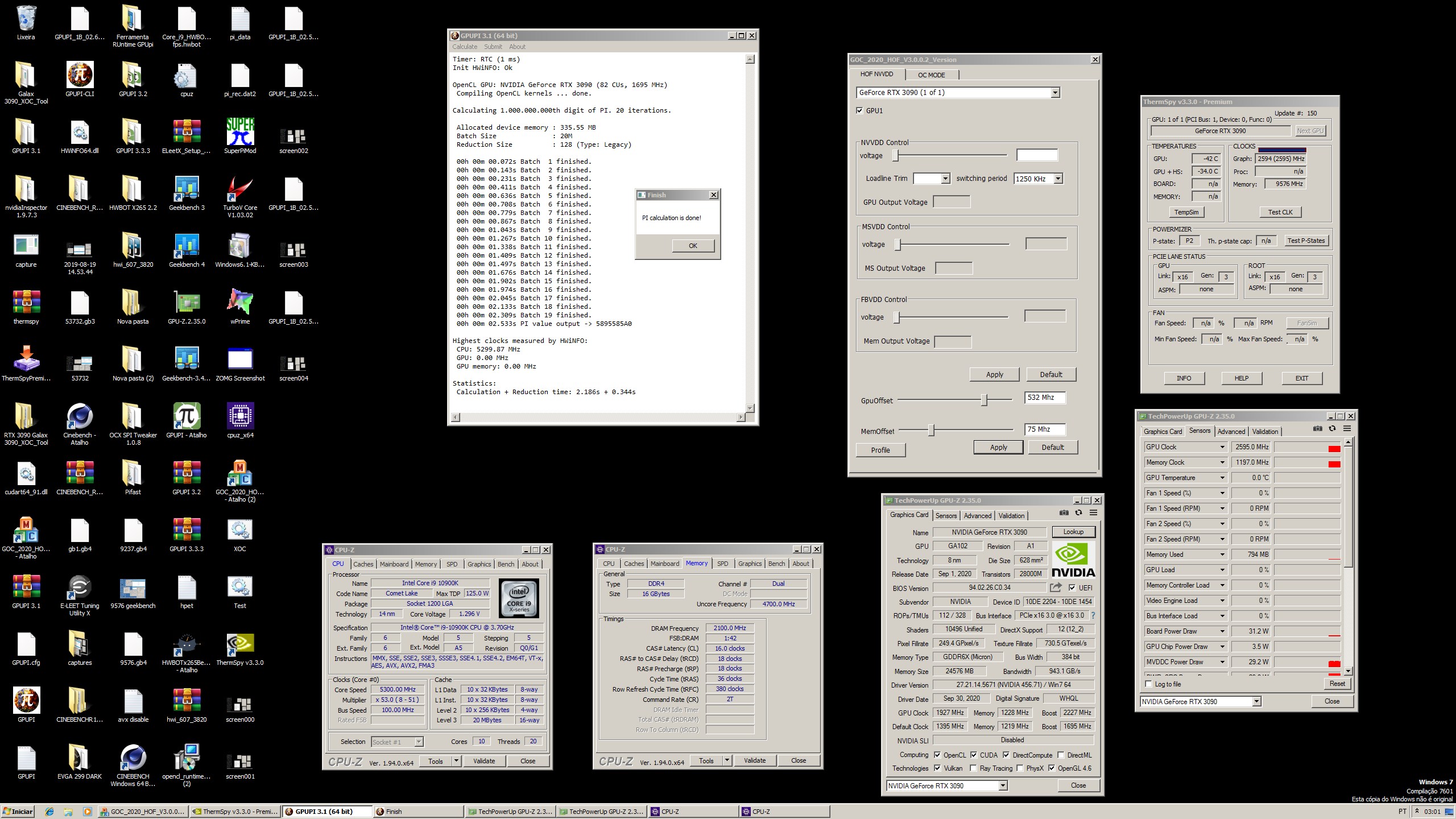The height and width of the screenshot is (819, 1456).
Task: Click the Profile button in GOC tool
Action: pos(880,450)
